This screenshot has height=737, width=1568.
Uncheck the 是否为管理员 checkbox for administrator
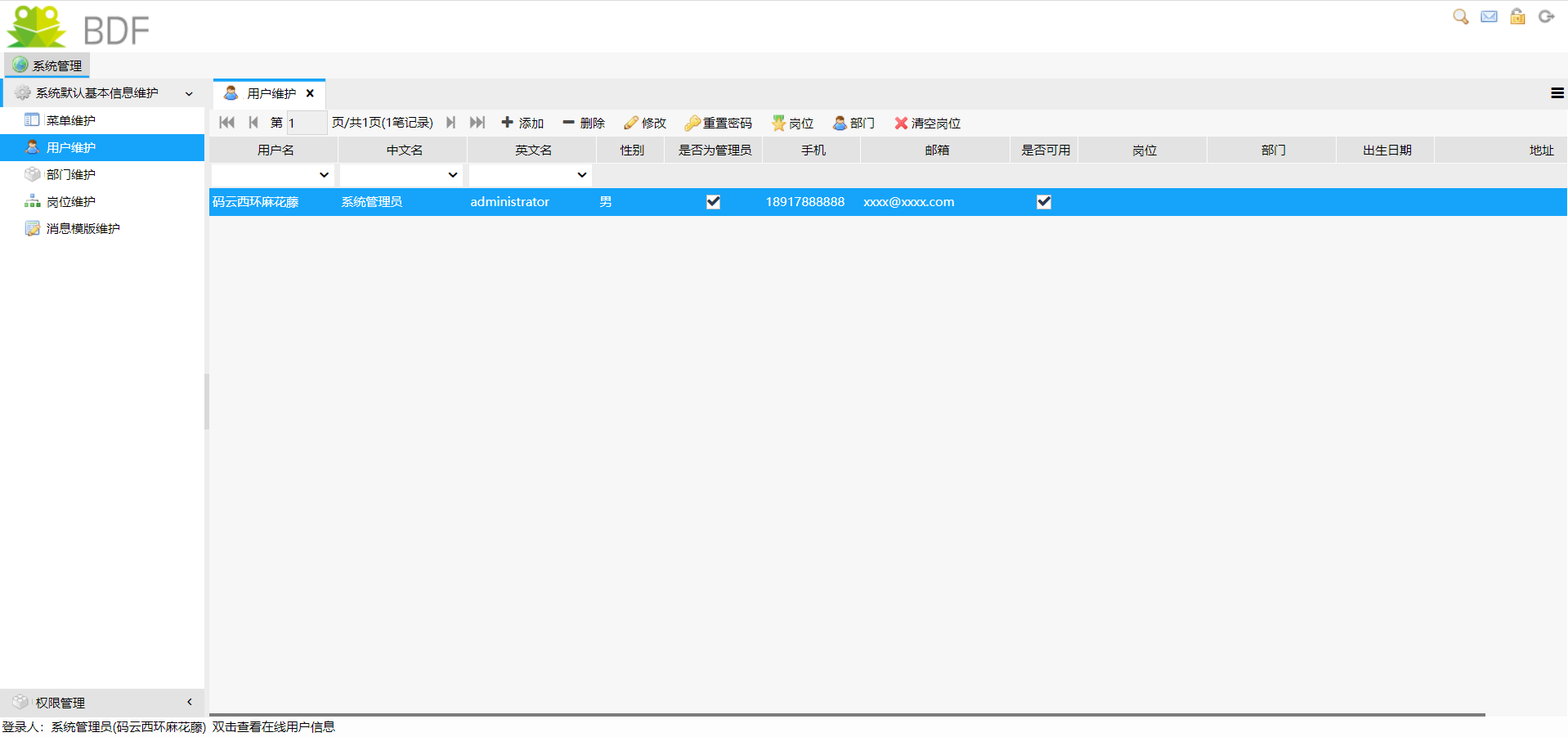pos(713,201)
